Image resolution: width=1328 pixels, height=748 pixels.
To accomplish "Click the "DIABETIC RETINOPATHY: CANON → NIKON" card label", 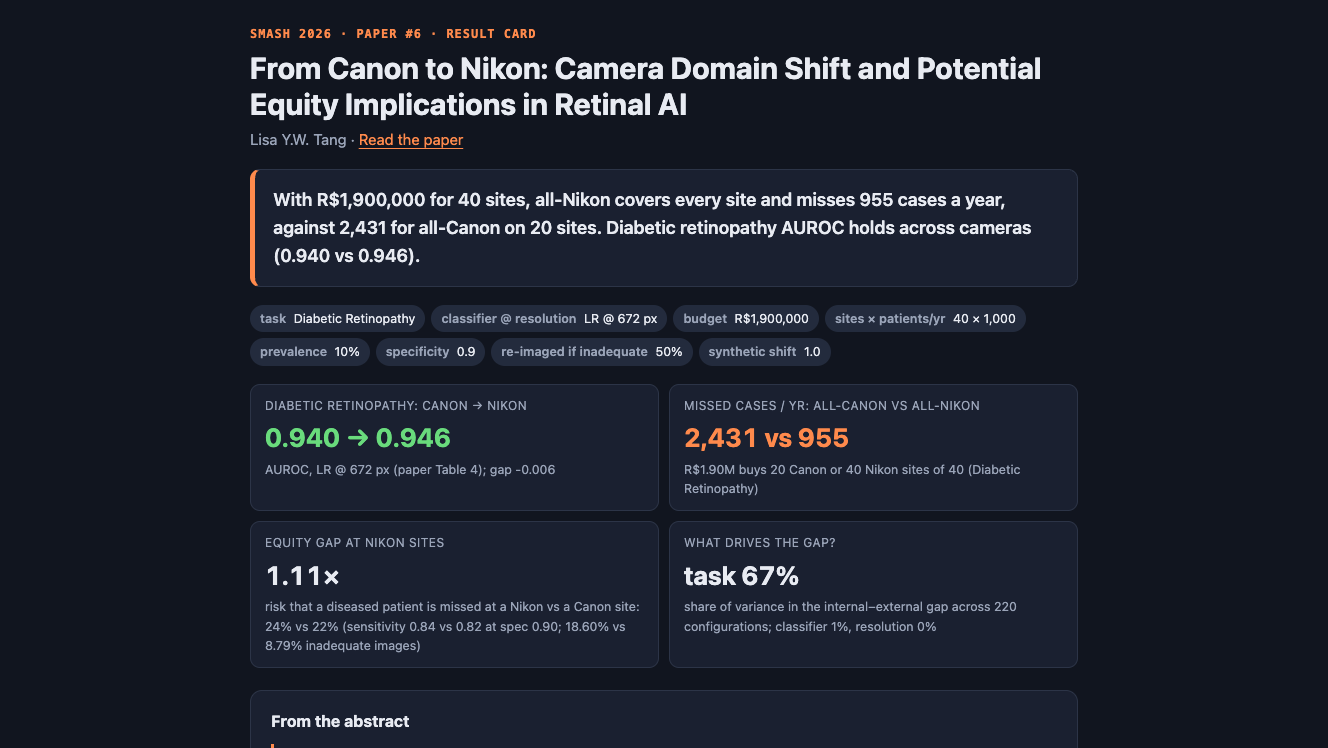I will [x=396, y=406].
